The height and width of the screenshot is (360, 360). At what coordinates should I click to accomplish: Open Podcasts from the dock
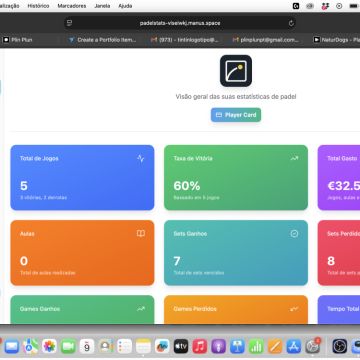[x=219, y=347]
